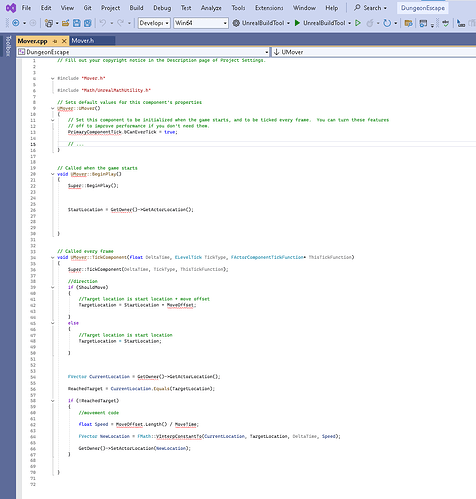Image resolution: width=476 pixels, height=499 pixels.
Task: Open the UMover type navigation dropdown
Action: (x=374, y=52)
